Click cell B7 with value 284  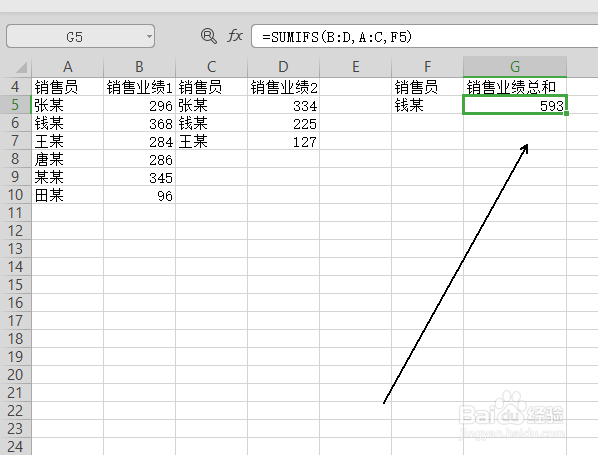tap(140, 141)
